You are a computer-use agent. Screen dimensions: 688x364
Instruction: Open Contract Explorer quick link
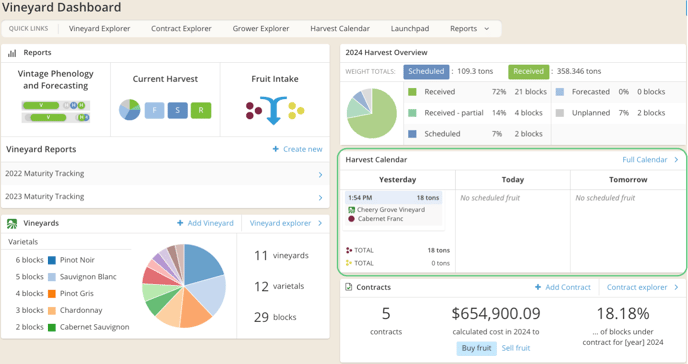click(x=181, y=29)
